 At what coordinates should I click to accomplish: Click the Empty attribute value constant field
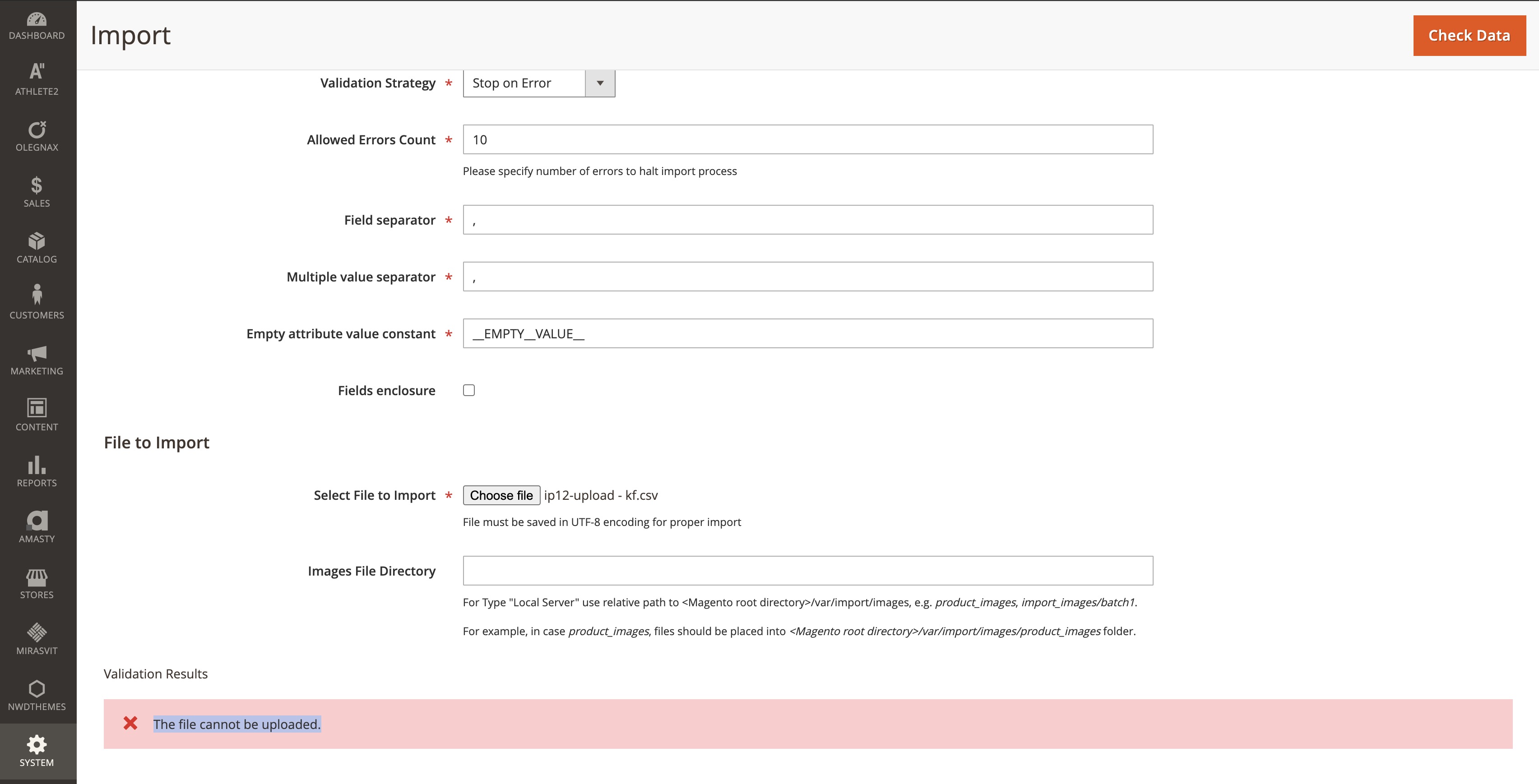[807, 334]
